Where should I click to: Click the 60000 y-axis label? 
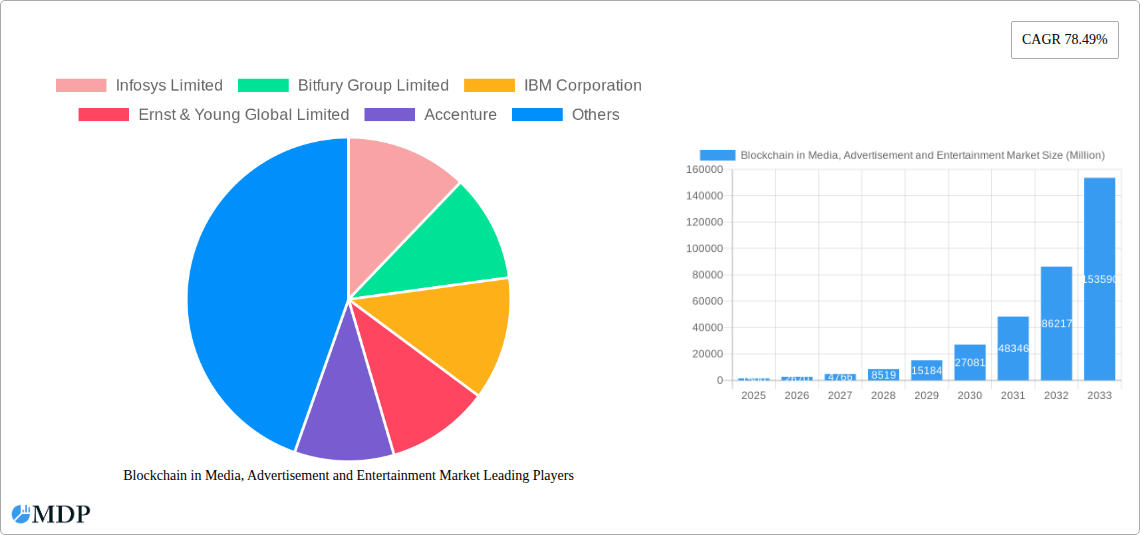pyautogui.click(x=707, y=302)
